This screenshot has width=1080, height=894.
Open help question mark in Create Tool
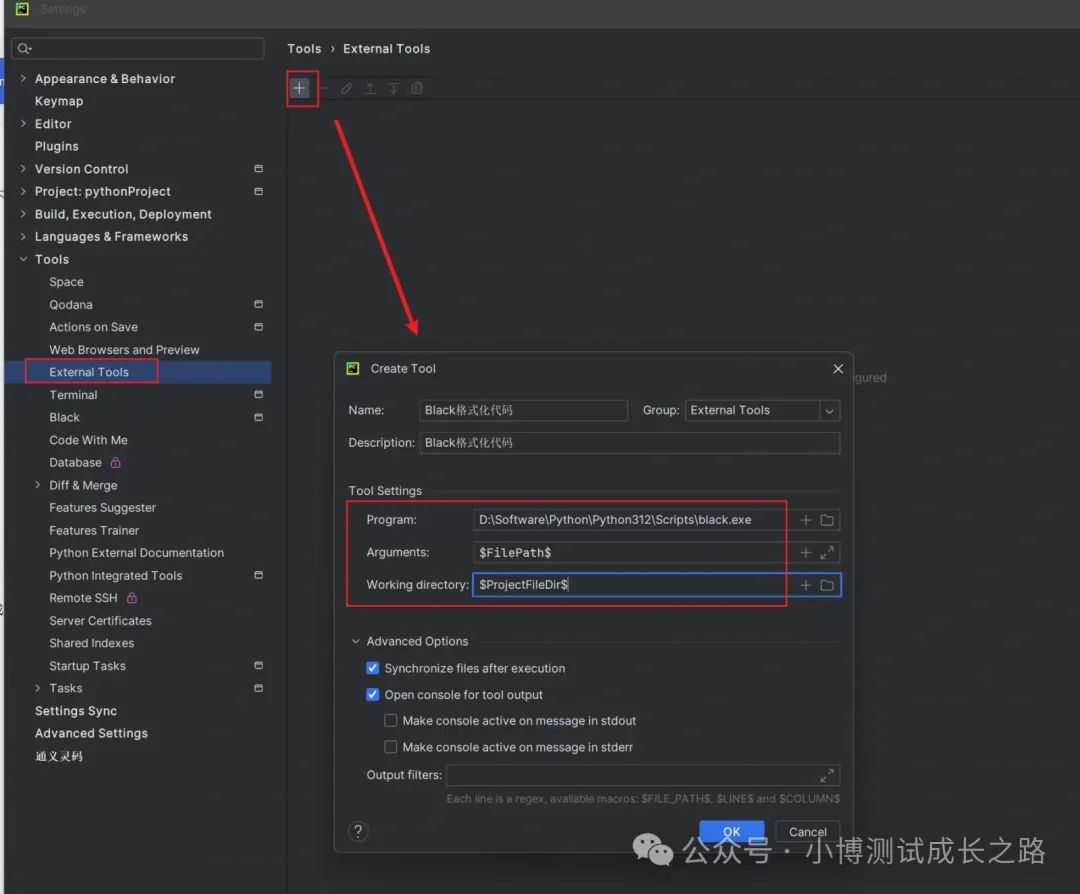coord(358,831)
